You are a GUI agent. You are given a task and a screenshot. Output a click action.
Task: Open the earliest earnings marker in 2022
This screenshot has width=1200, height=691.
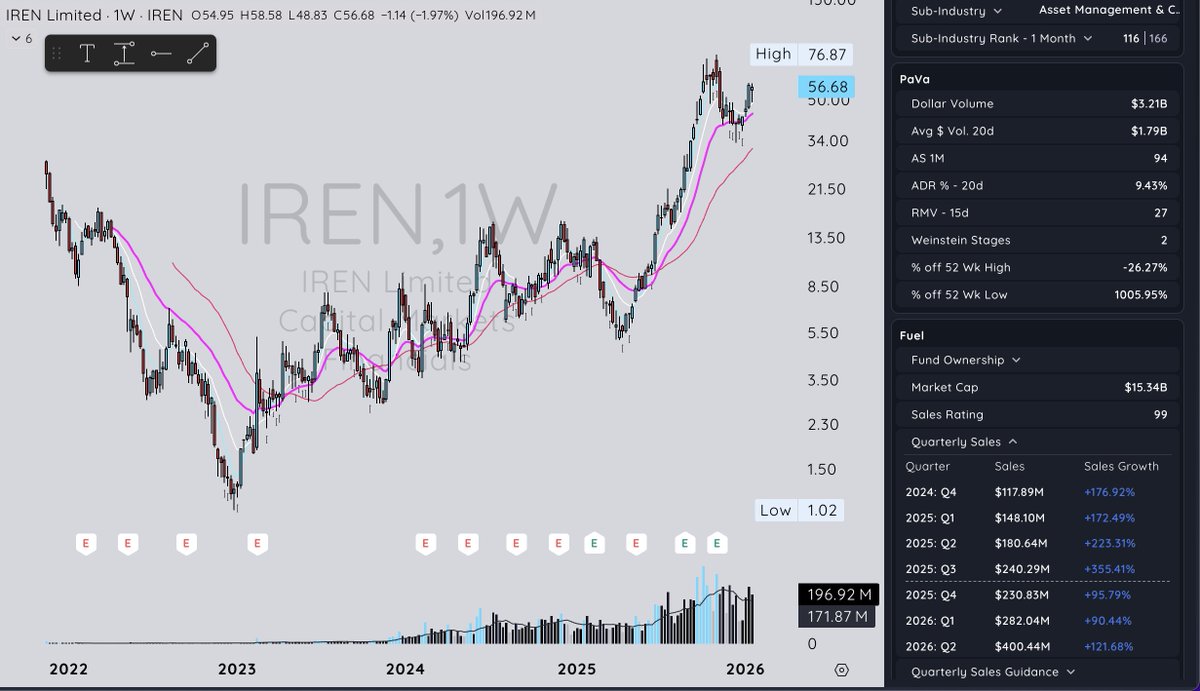87,543
